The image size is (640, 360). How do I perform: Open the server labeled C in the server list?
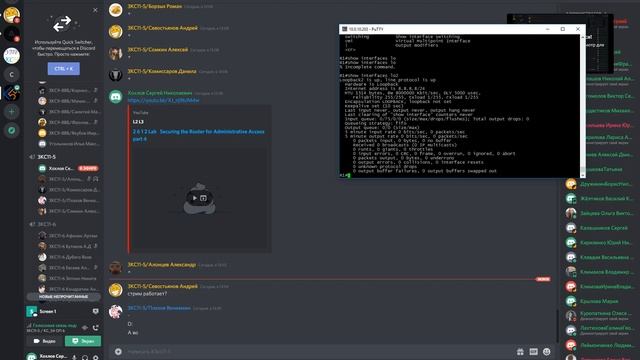[x=11, y=74]
